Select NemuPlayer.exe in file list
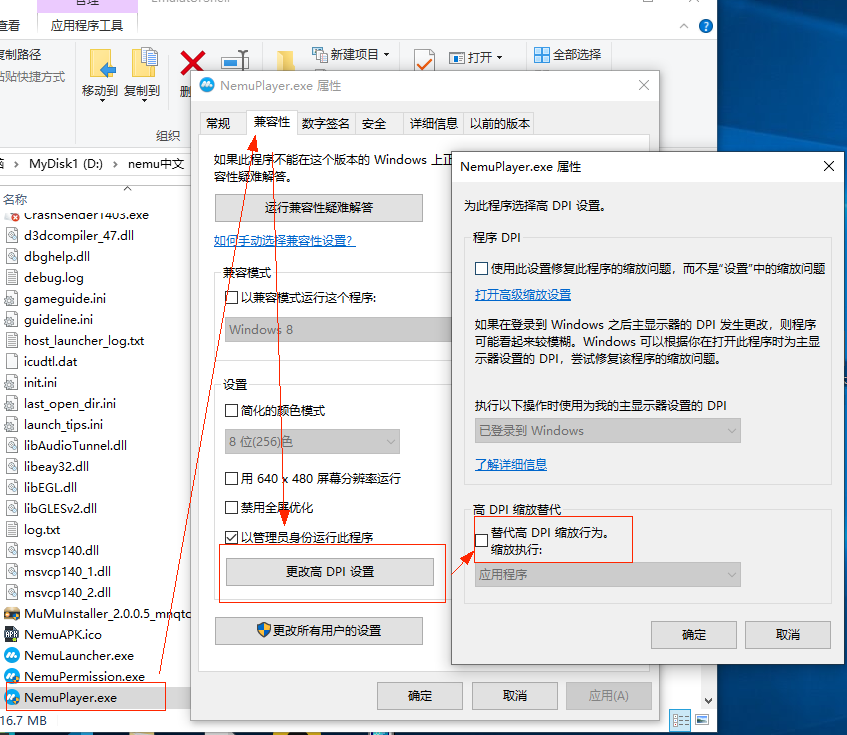847x735 pixels. click(x=71, y=698)
